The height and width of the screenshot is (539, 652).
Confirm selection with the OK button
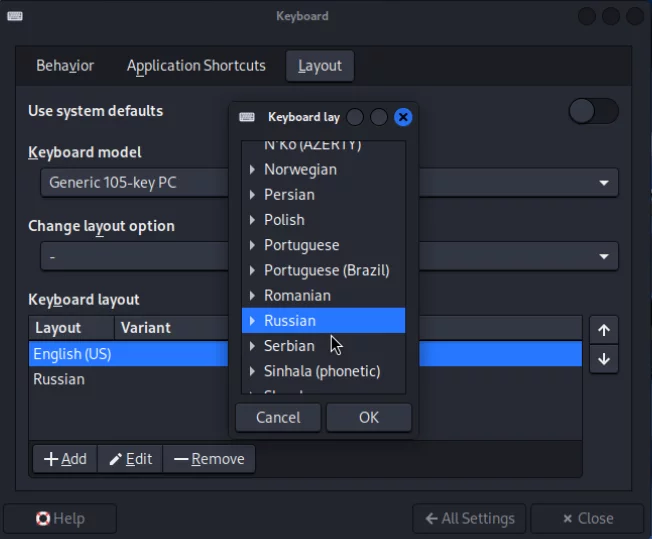point(369,417)
